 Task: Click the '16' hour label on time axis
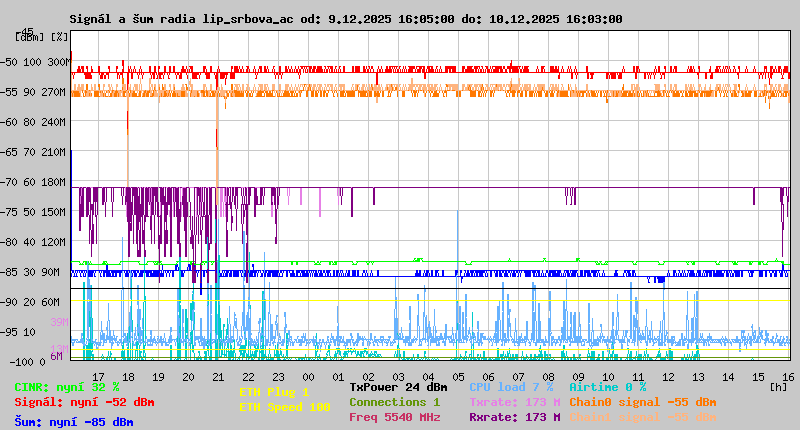(788, 377)
